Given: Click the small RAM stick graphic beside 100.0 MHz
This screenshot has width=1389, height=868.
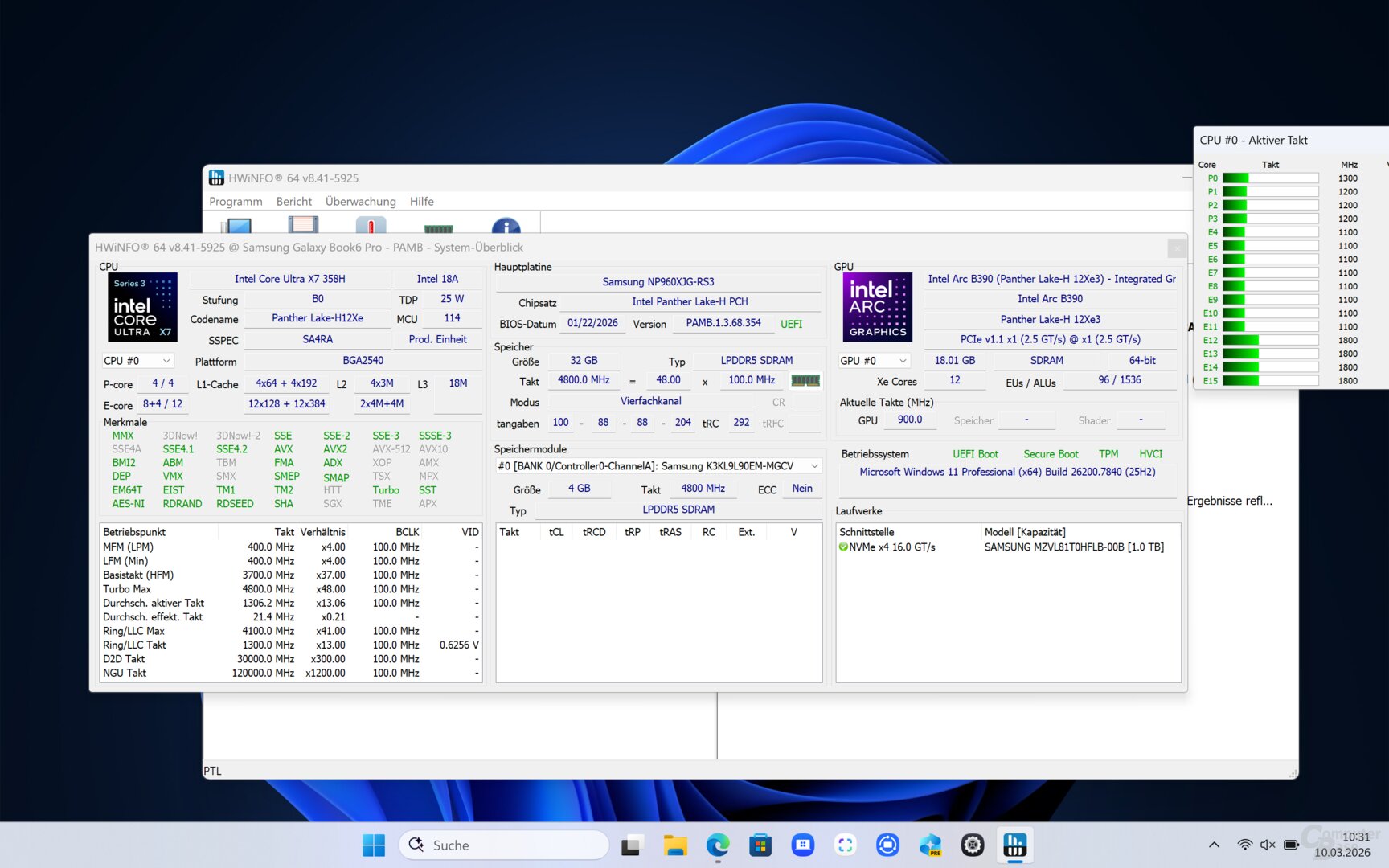Looking at the screenshot, I should point(805,380).
